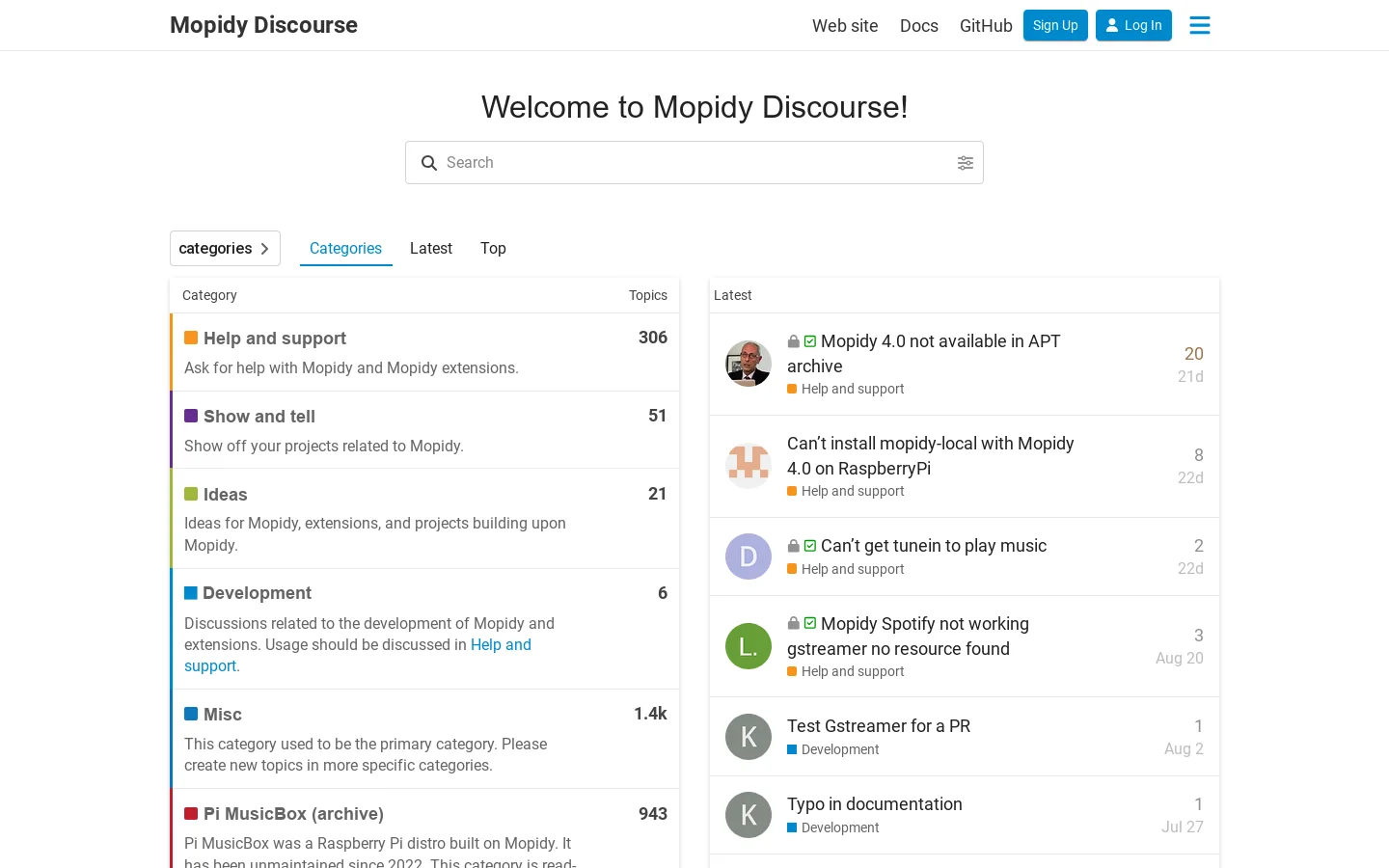
Task: Focus the Search input field
Action: (x=694, y=163)
